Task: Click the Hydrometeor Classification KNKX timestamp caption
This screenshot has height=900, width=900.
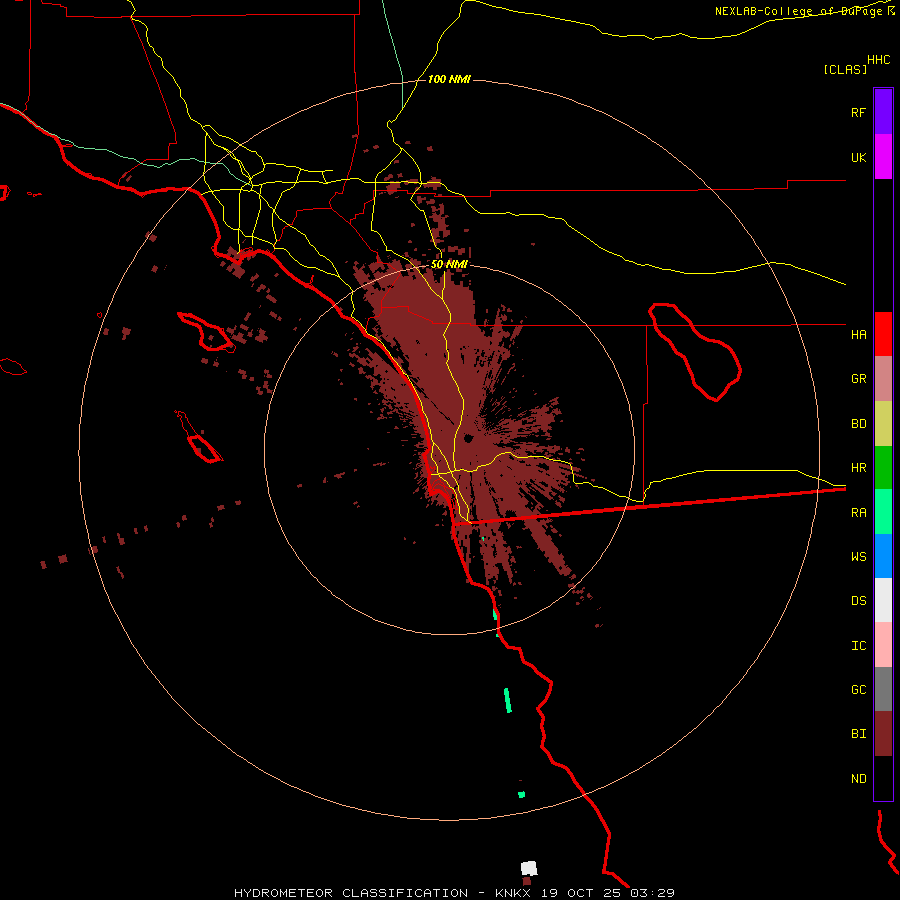Action: [454, 893]
